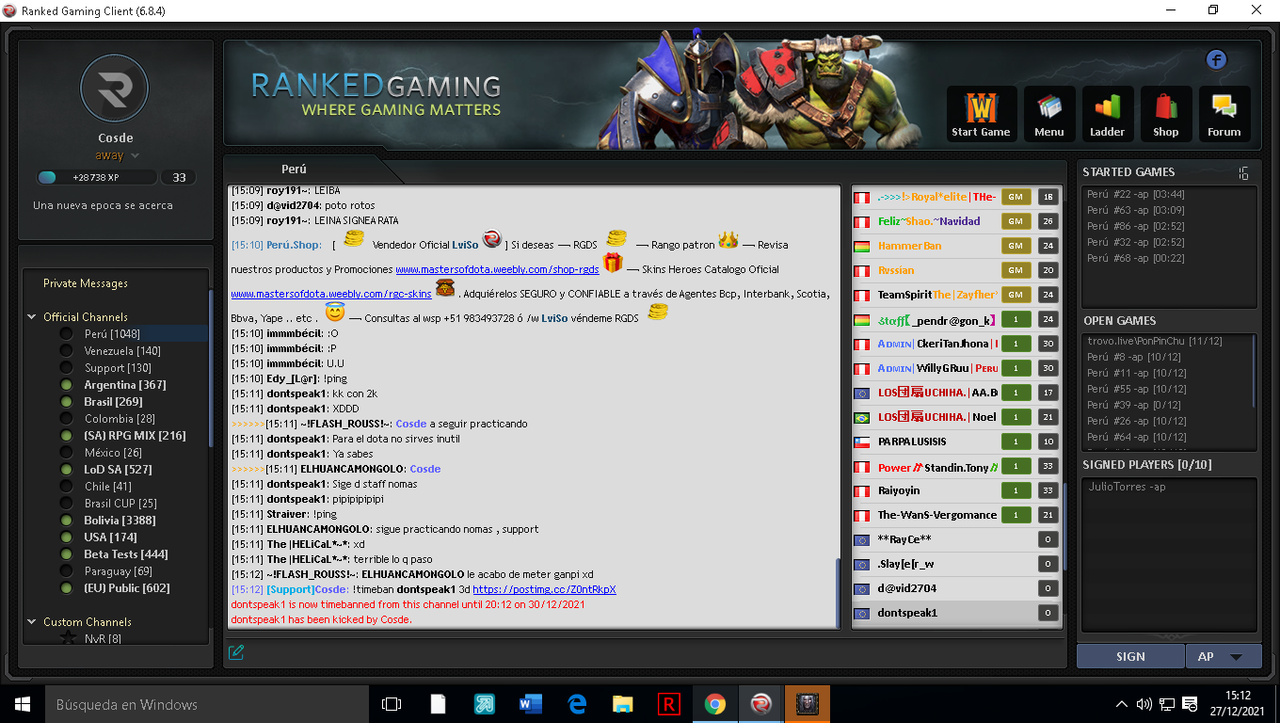
Task: Switch to the Perú chat tab
Action: click(294, 169)
